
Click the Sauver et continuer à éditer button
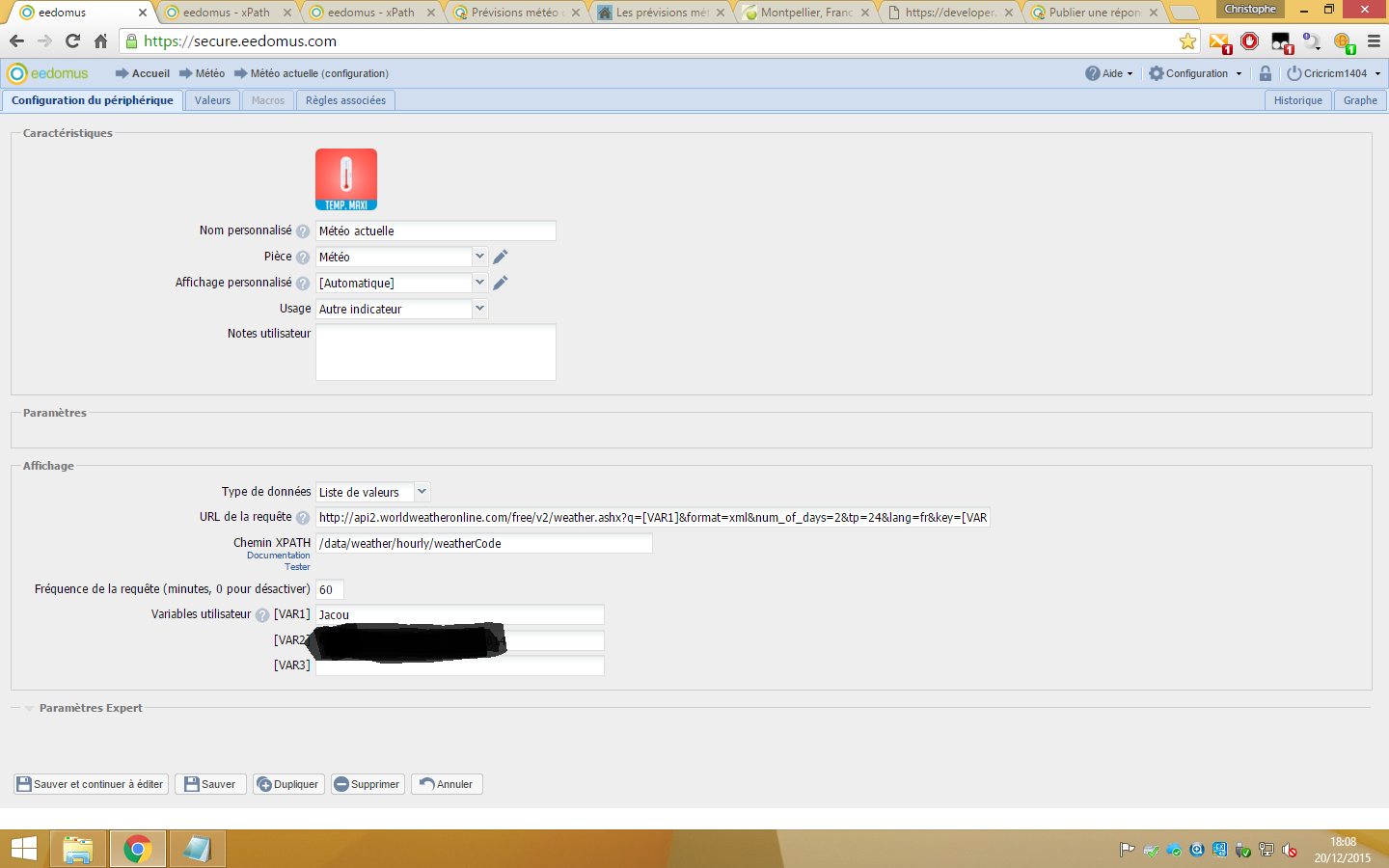[91, 784]
